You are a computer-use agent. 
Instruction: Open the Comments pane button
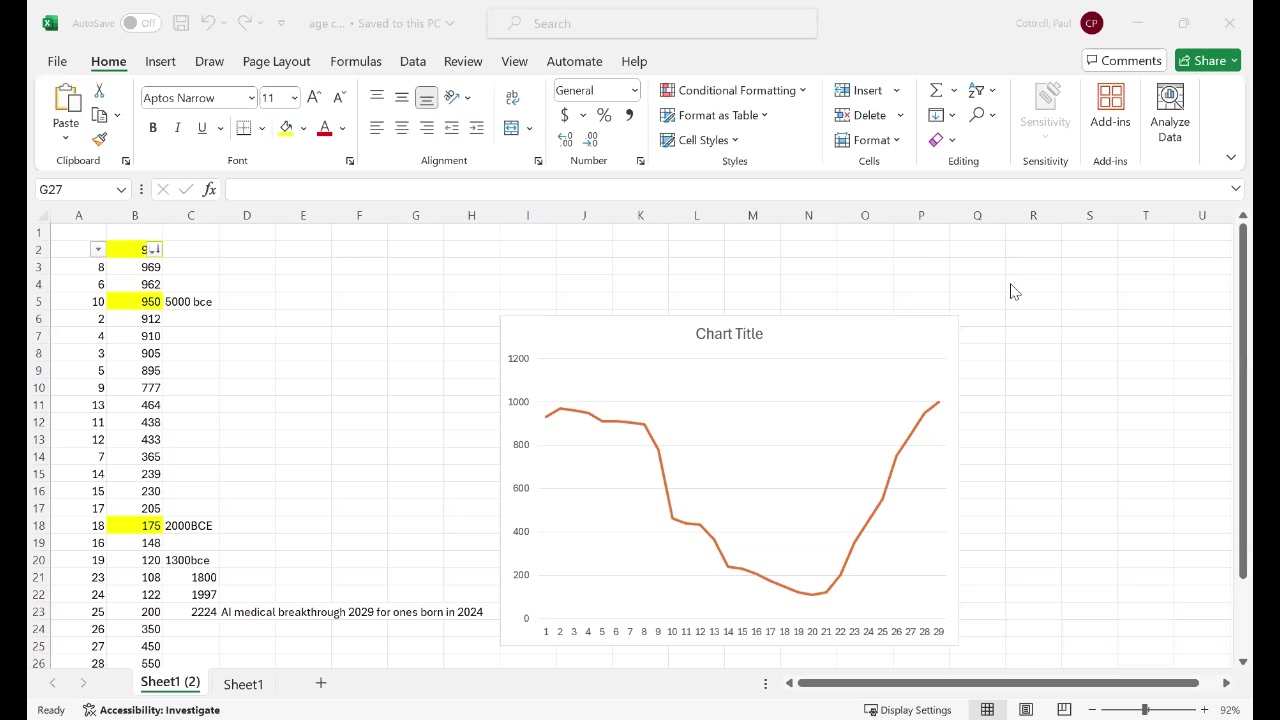(x=1124, y=61)
